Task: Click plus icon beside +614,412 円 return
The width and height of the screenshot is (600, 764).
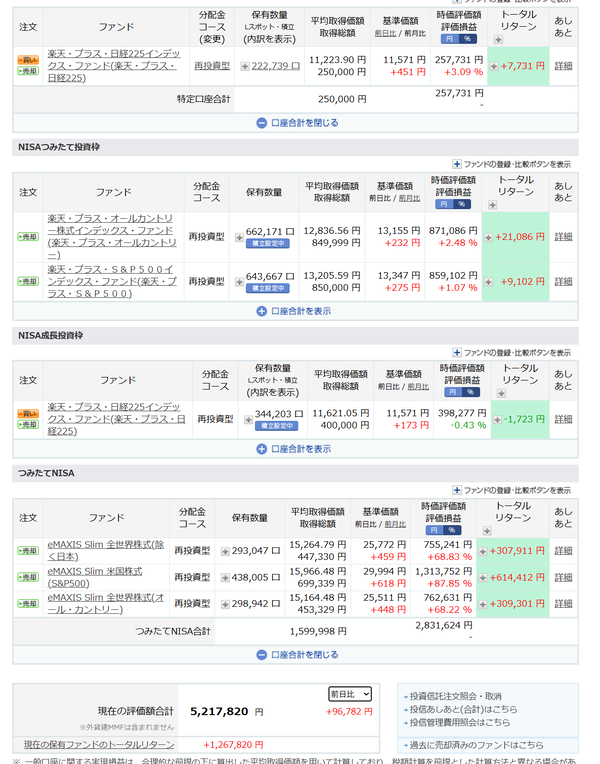Action: point(483,578)
